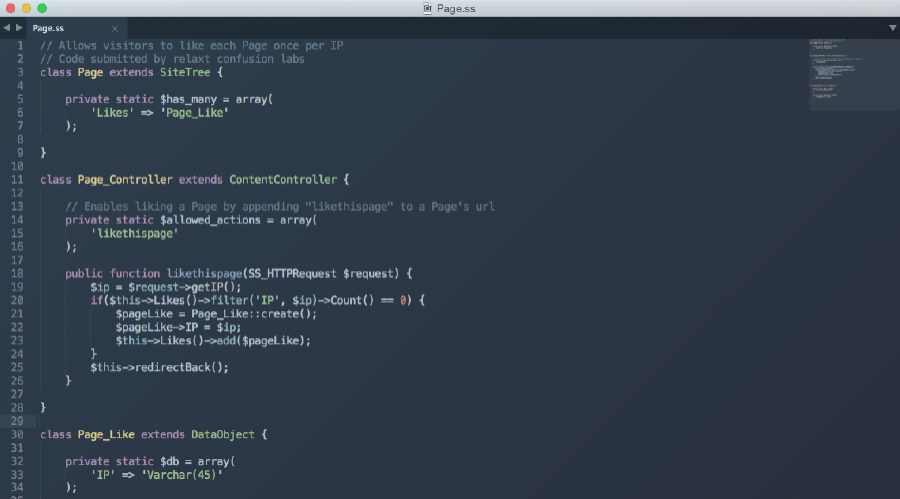Close the Page.ss tab
Image resolution: width=900 pixels, height=499 pixels.
(x=115, y=29)
